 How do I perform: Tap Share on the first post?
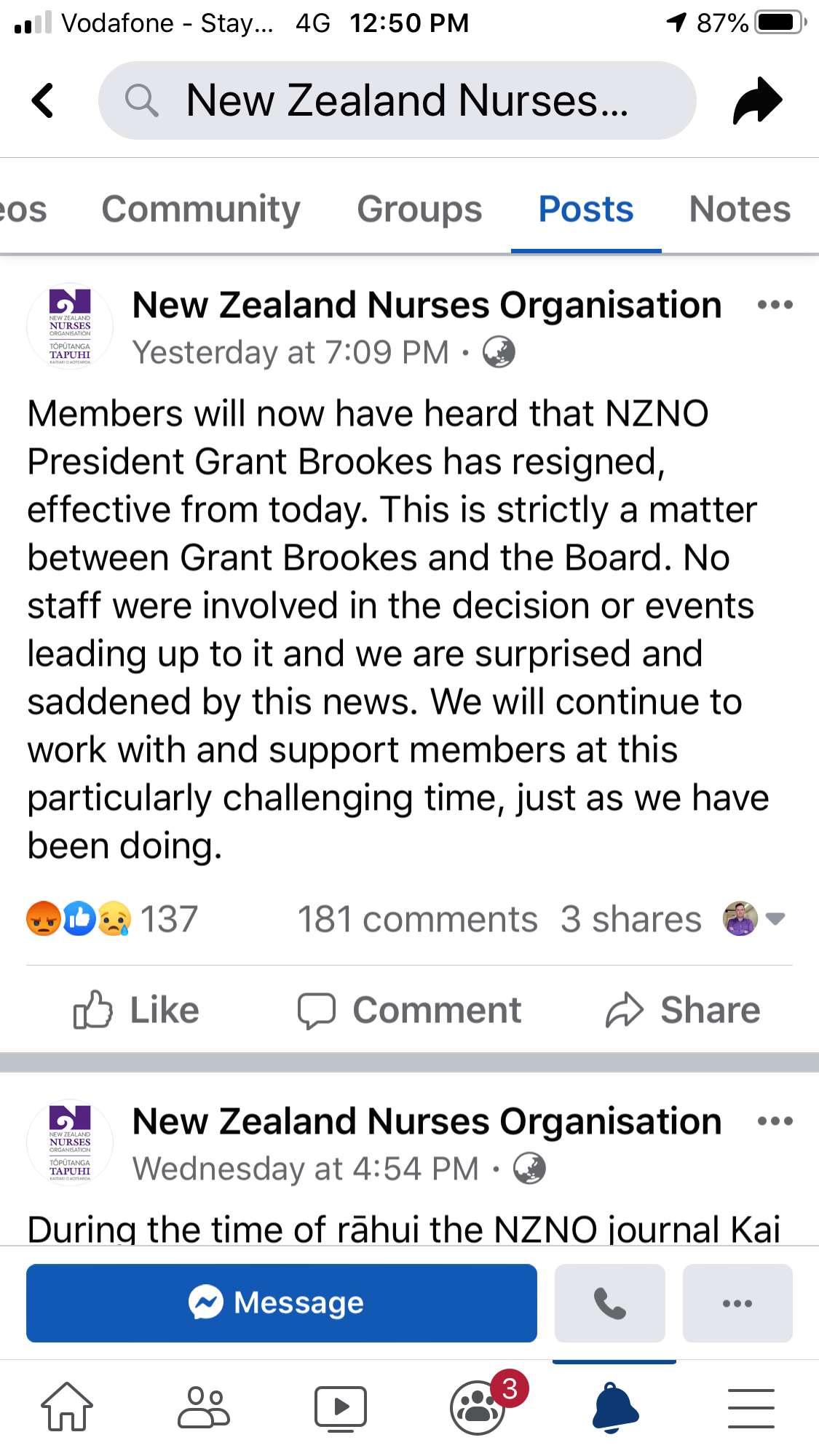coord(683,1010)
